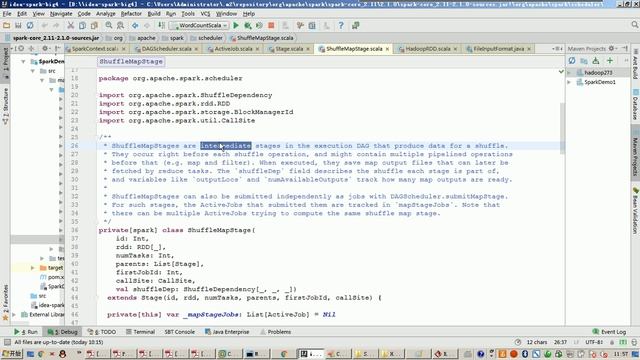Reimport all Maven projects icon

click(572, 61)
